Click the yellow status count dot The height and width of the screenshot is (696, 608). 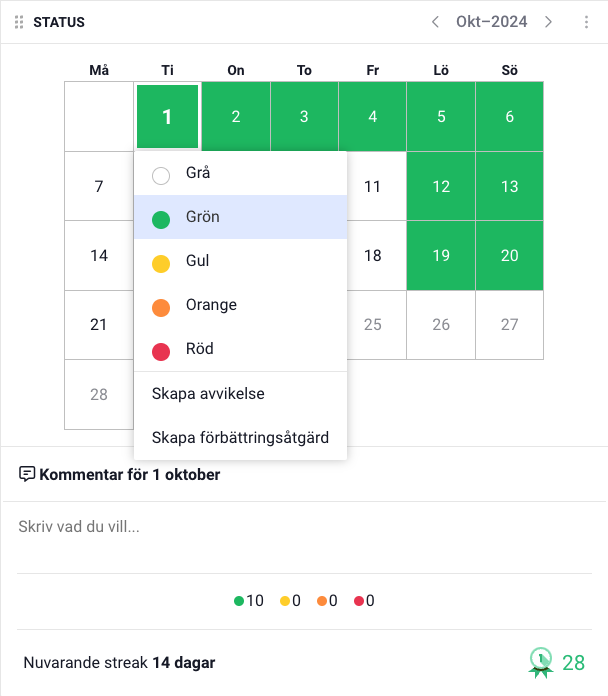(x=285, y=601)
